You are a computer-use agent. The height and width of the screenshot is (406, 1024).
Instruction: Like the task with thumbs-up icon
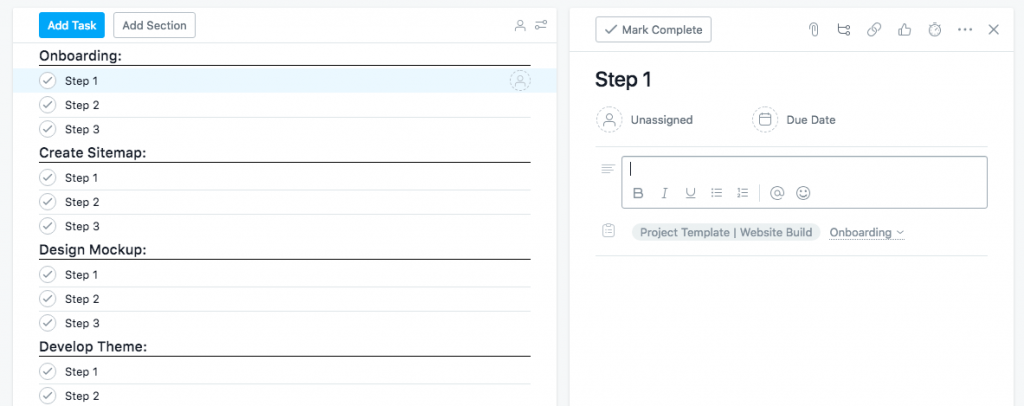click(x=904, y=30)
